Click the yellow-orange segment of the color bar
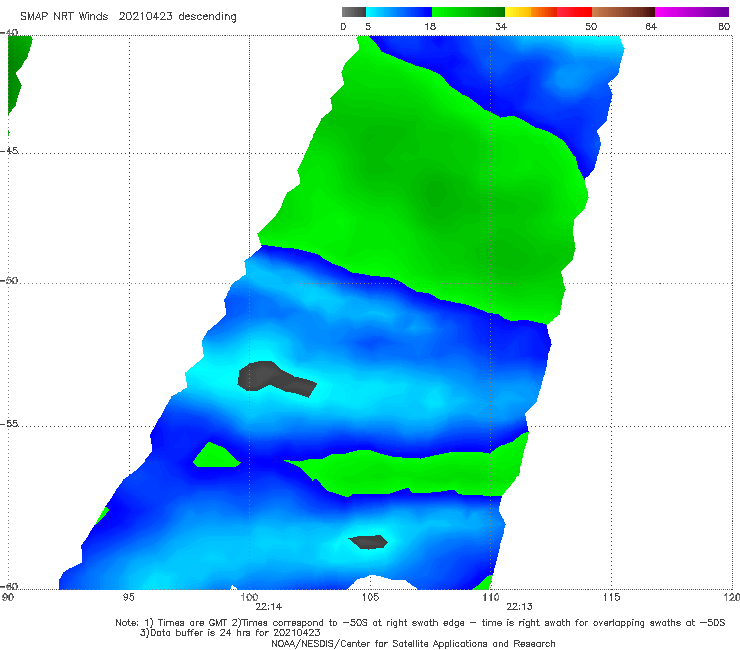The width and height of the screenshot is (740, 650). click(x=531, y=12)
